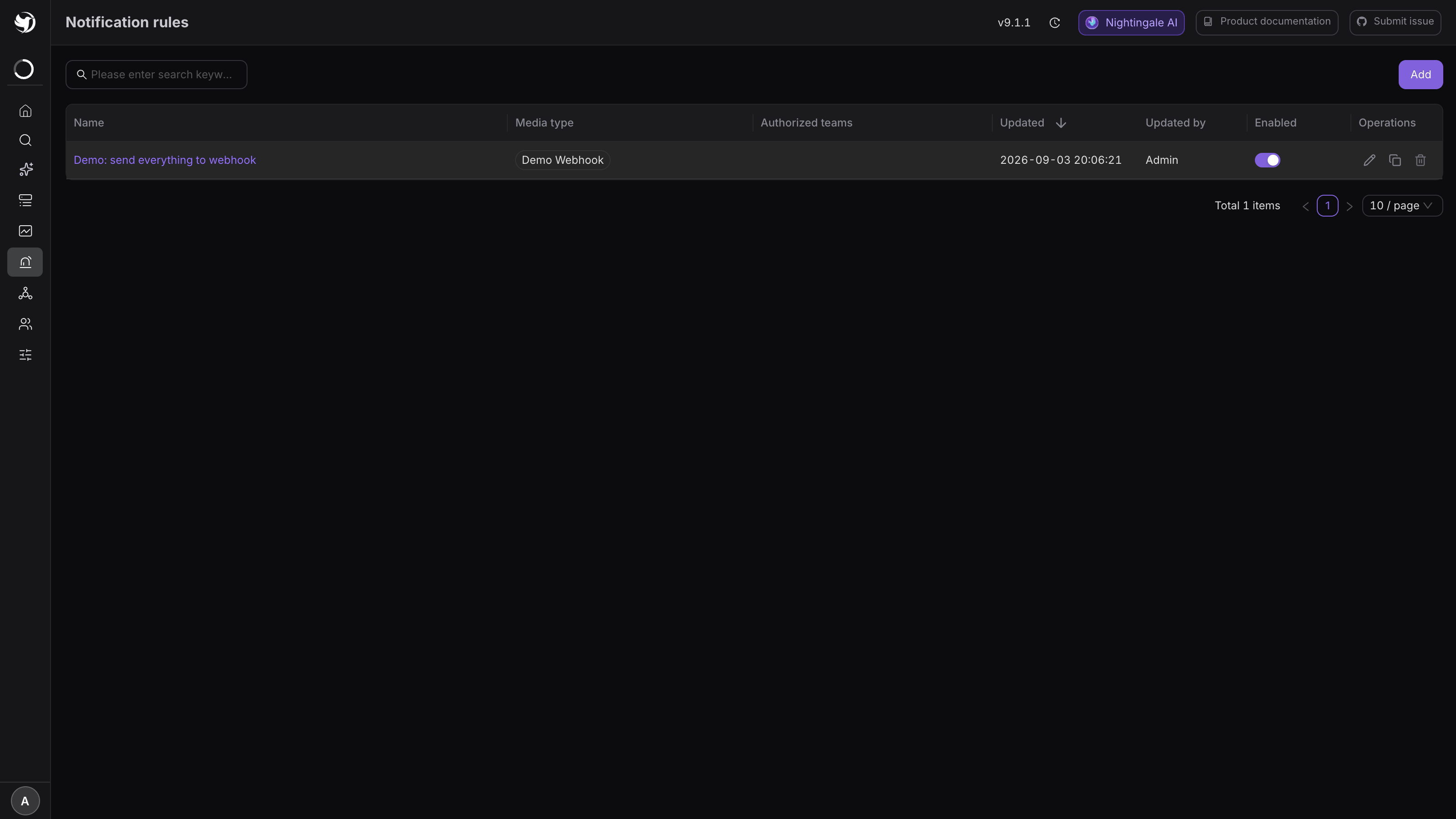Screen dimensions: 1456x819
Task: Edit the Demo webhook rule with pencil
Action: coord(1369,161)
